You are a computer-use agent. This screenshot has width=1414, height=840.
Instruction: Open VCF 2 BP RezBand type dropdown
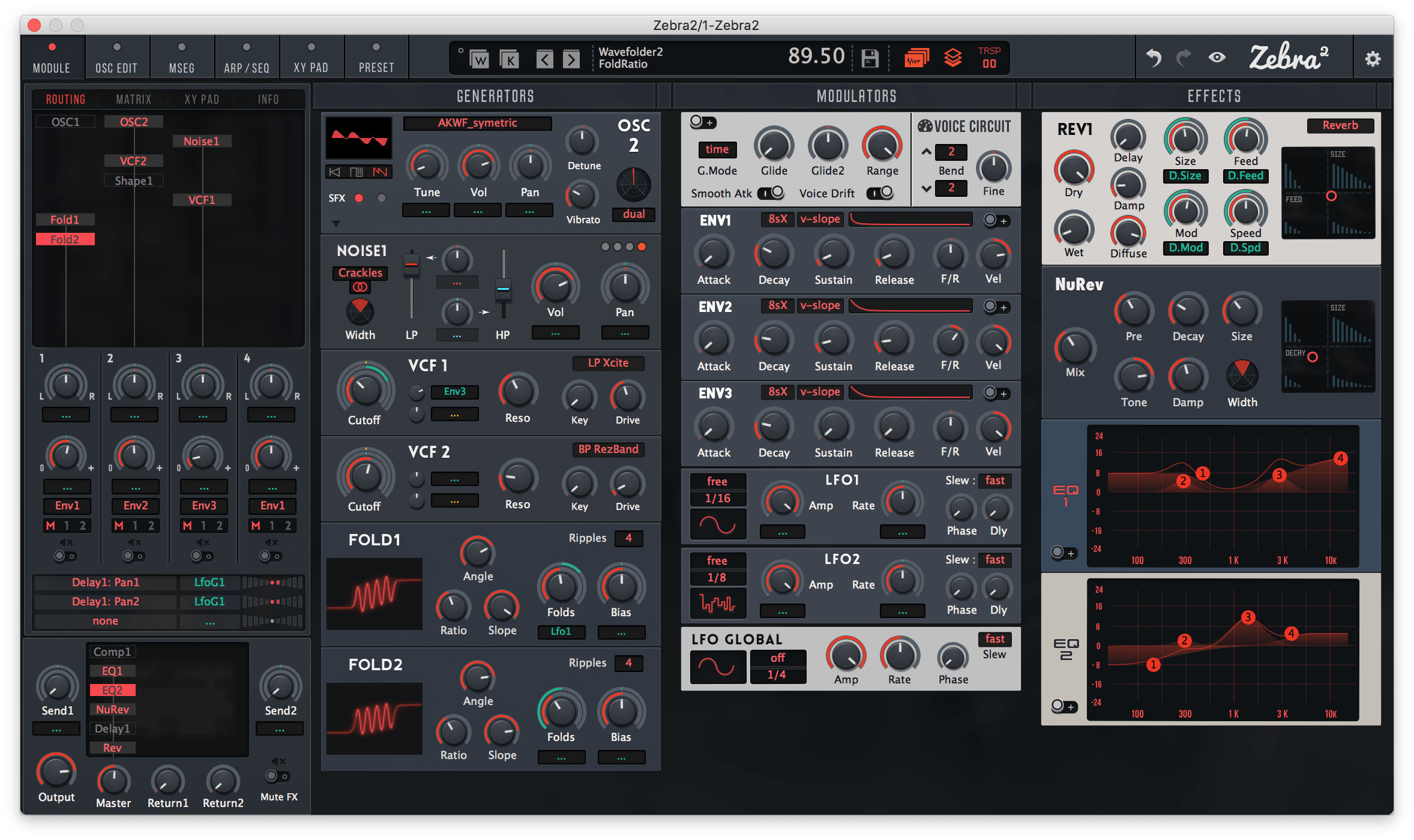[608, 449]
